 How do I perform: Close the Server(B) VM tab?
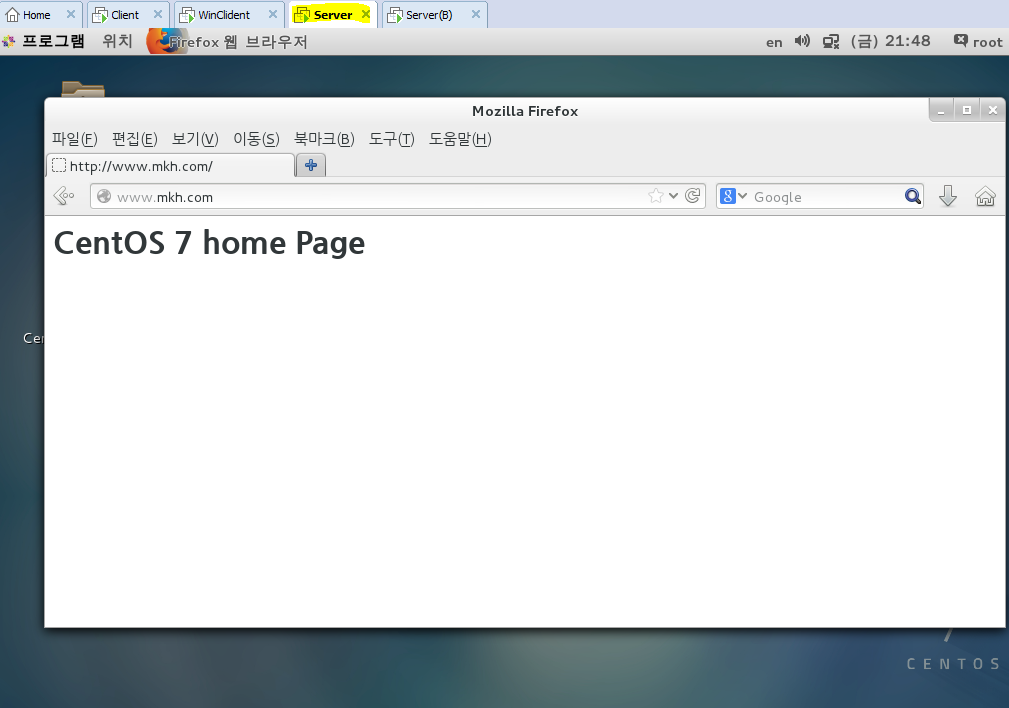[x=476, y=14]
